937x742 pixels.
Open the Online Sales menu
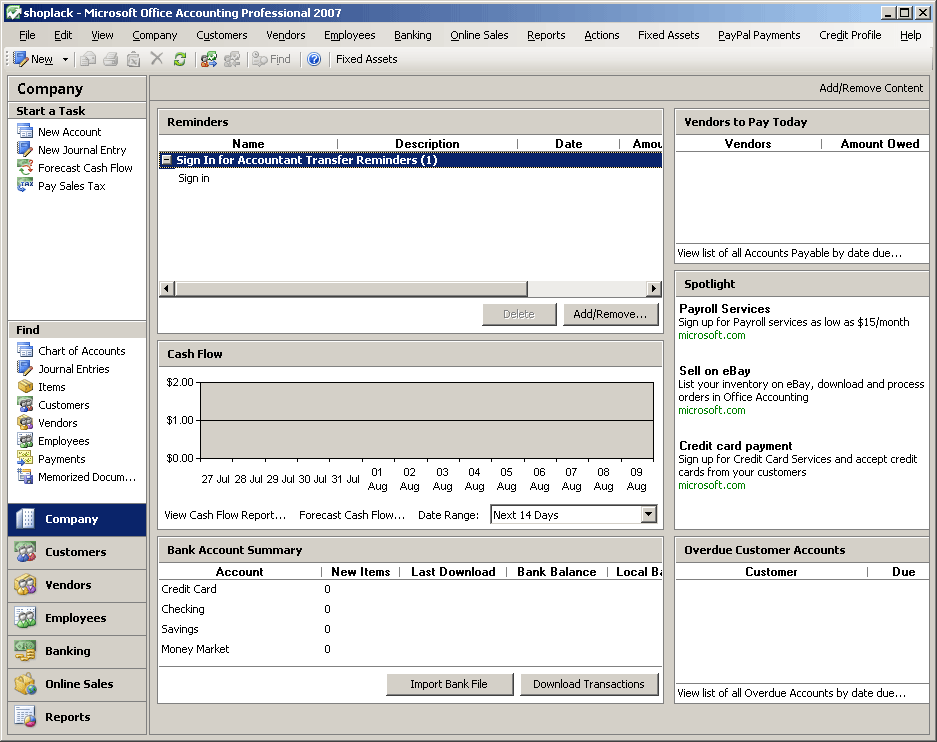tap(479, 35)
